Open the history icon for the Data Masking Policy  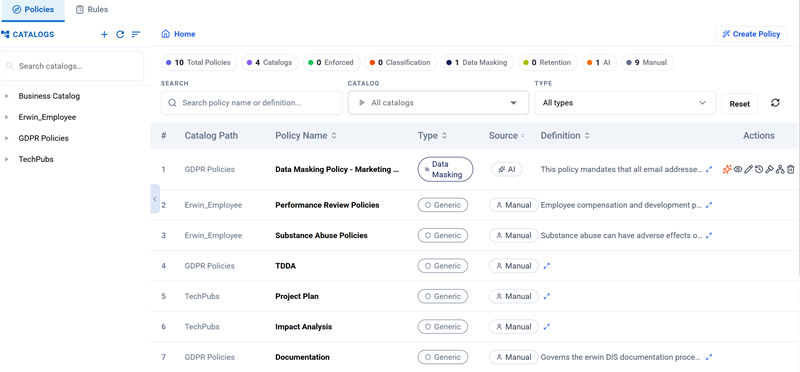[759, 169]
